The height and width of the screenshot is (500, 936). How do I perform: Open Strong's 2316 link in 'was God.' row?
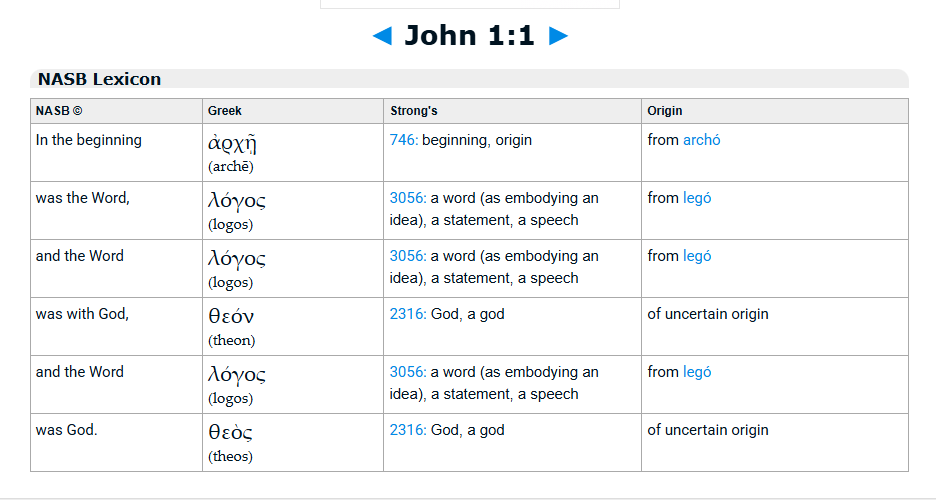coord(407,430)
